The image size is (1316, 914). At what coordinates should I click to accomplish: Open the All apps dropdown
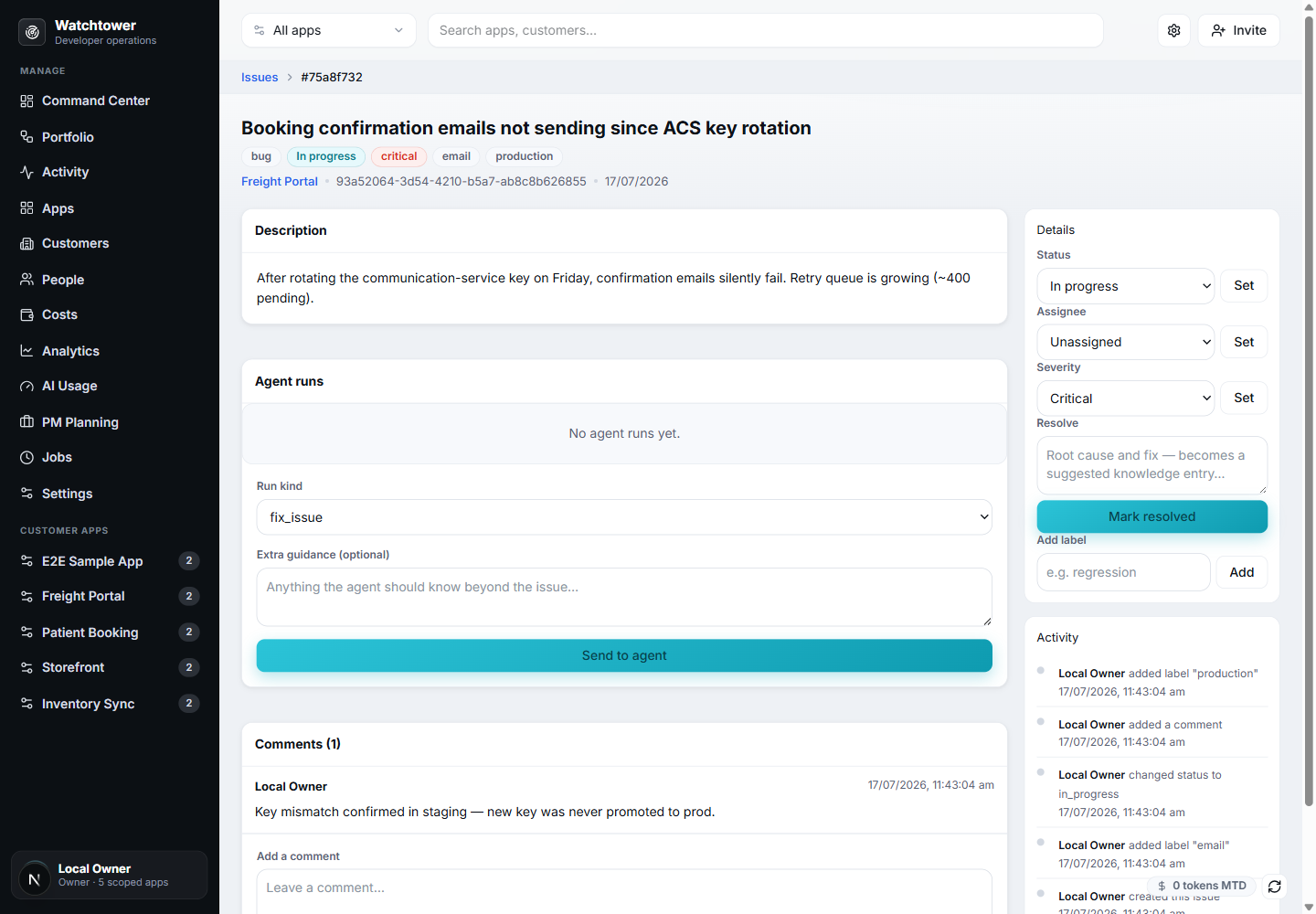pos(329,30)
